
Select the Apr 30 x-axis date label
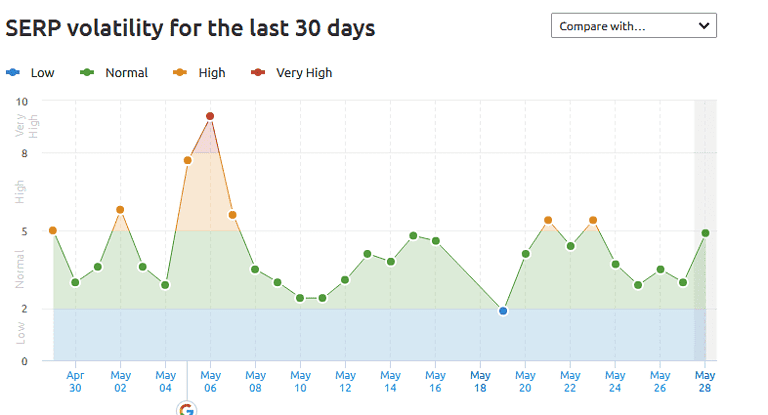[75, 381]
